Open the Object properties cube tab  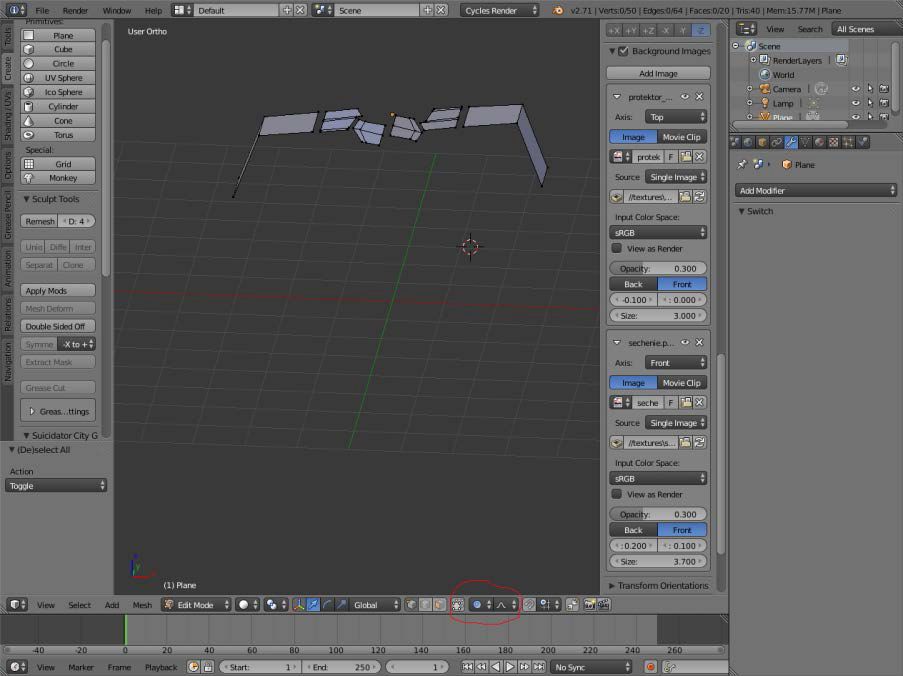(762, 142)
